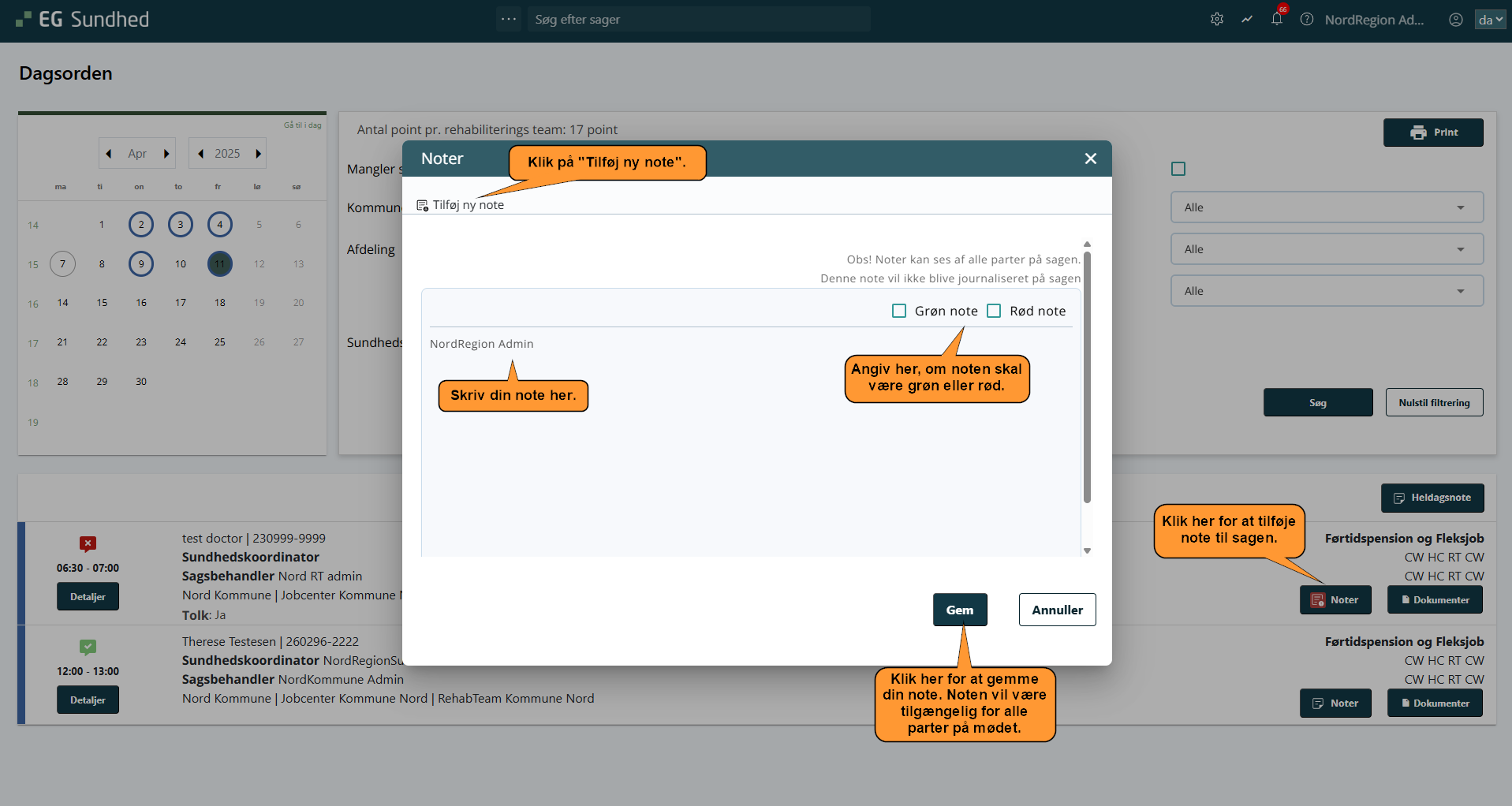Select April 4 in the calendar
This screenshot has height=806, width=1512.
tap(220, 225)
